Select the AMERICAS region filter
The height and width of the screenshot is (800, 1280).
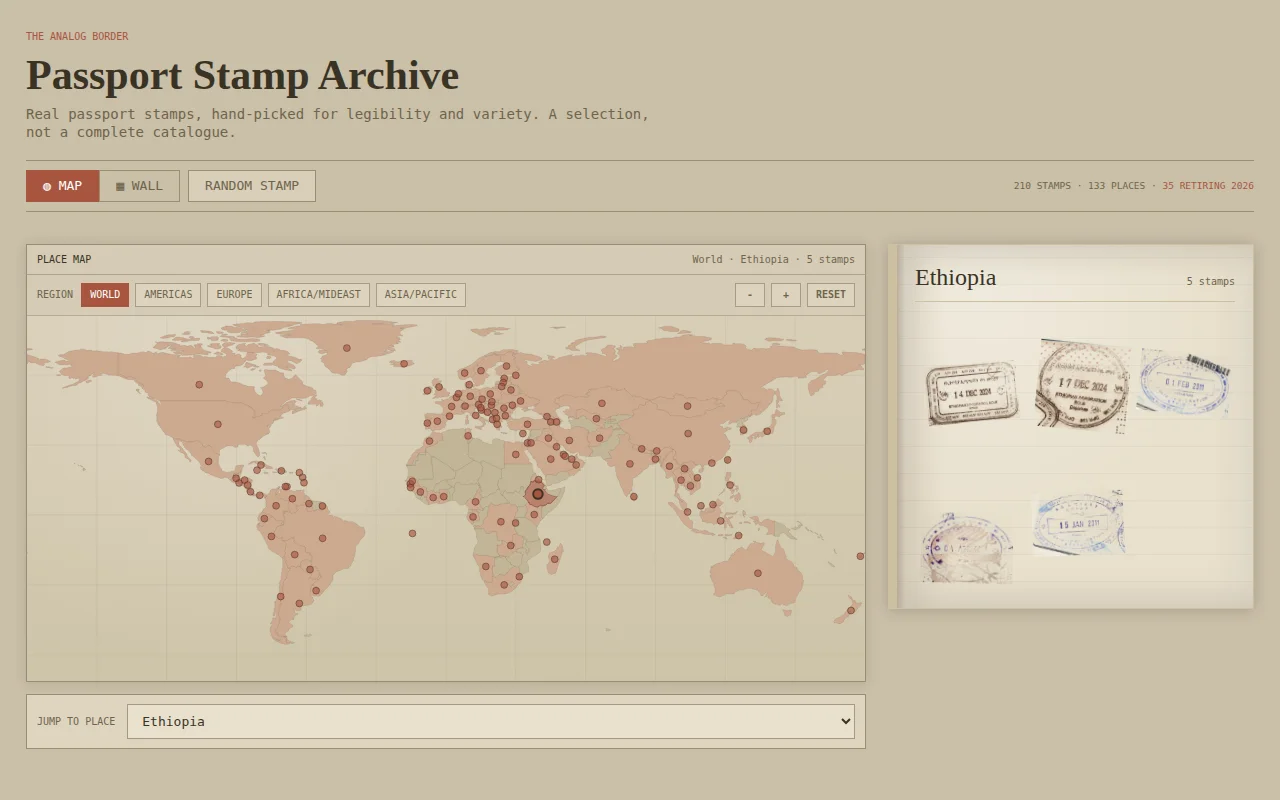point(168,295)
